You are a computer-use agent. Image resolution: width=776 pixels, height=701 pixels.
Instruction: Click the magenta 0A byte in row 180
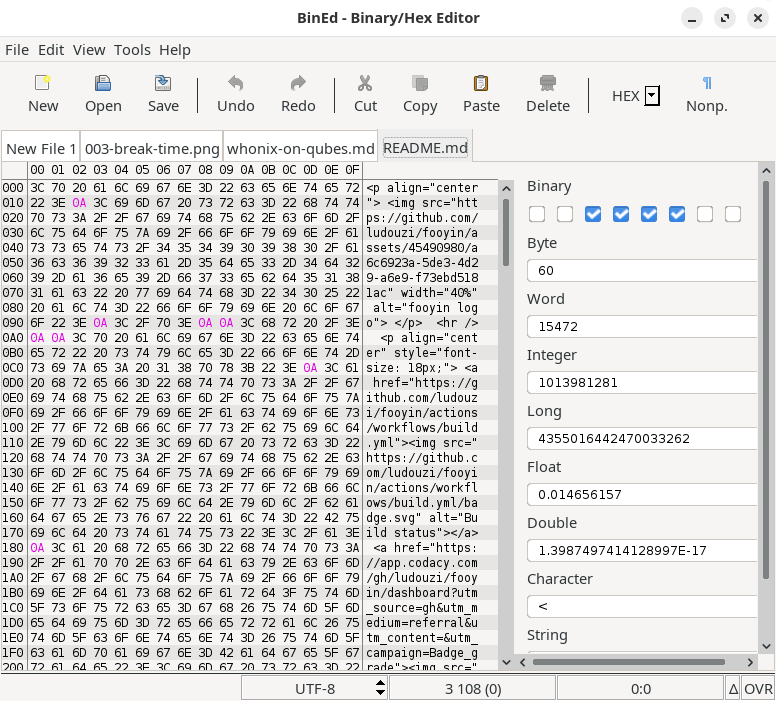(x=37, y=548)
